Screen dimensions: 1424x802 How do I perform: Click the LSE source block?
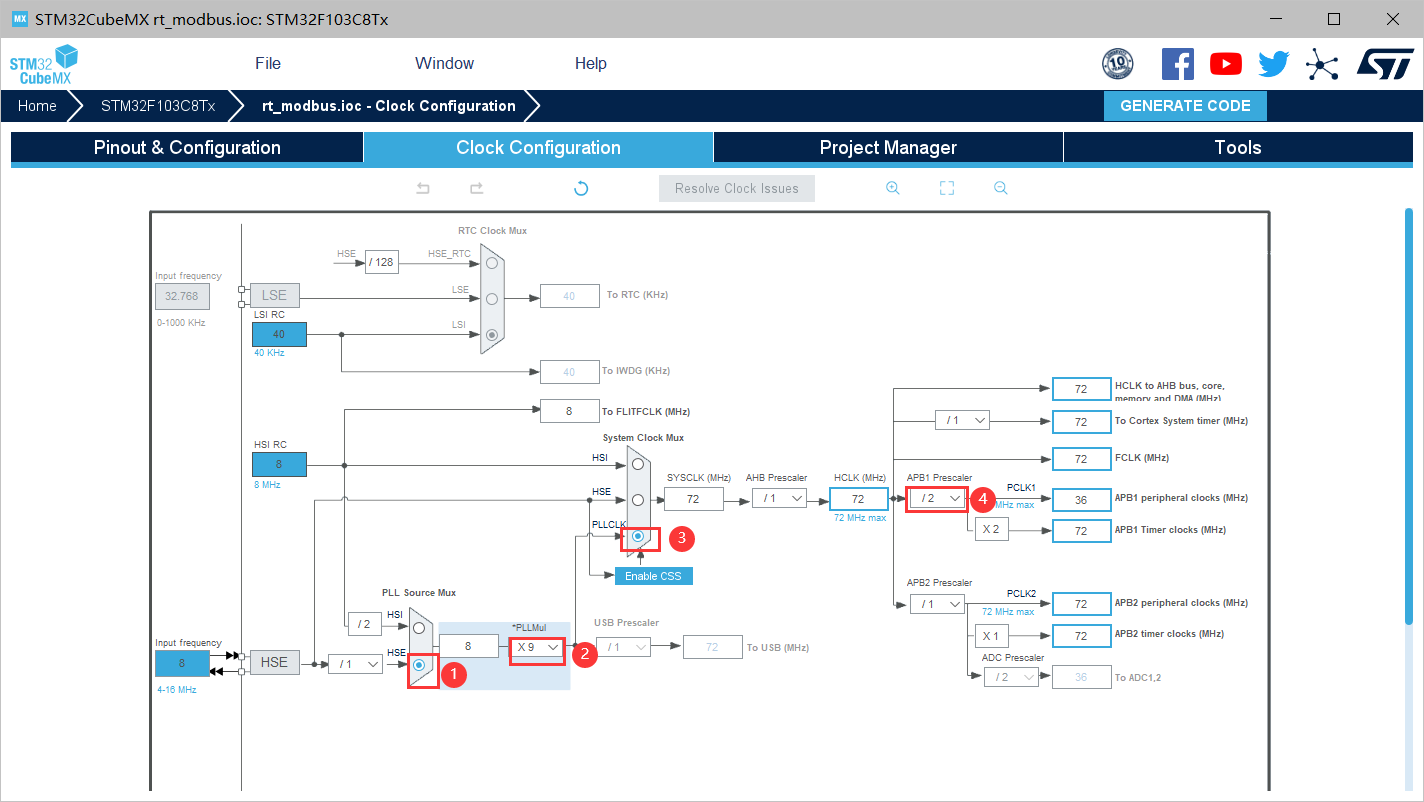(274, 295)
